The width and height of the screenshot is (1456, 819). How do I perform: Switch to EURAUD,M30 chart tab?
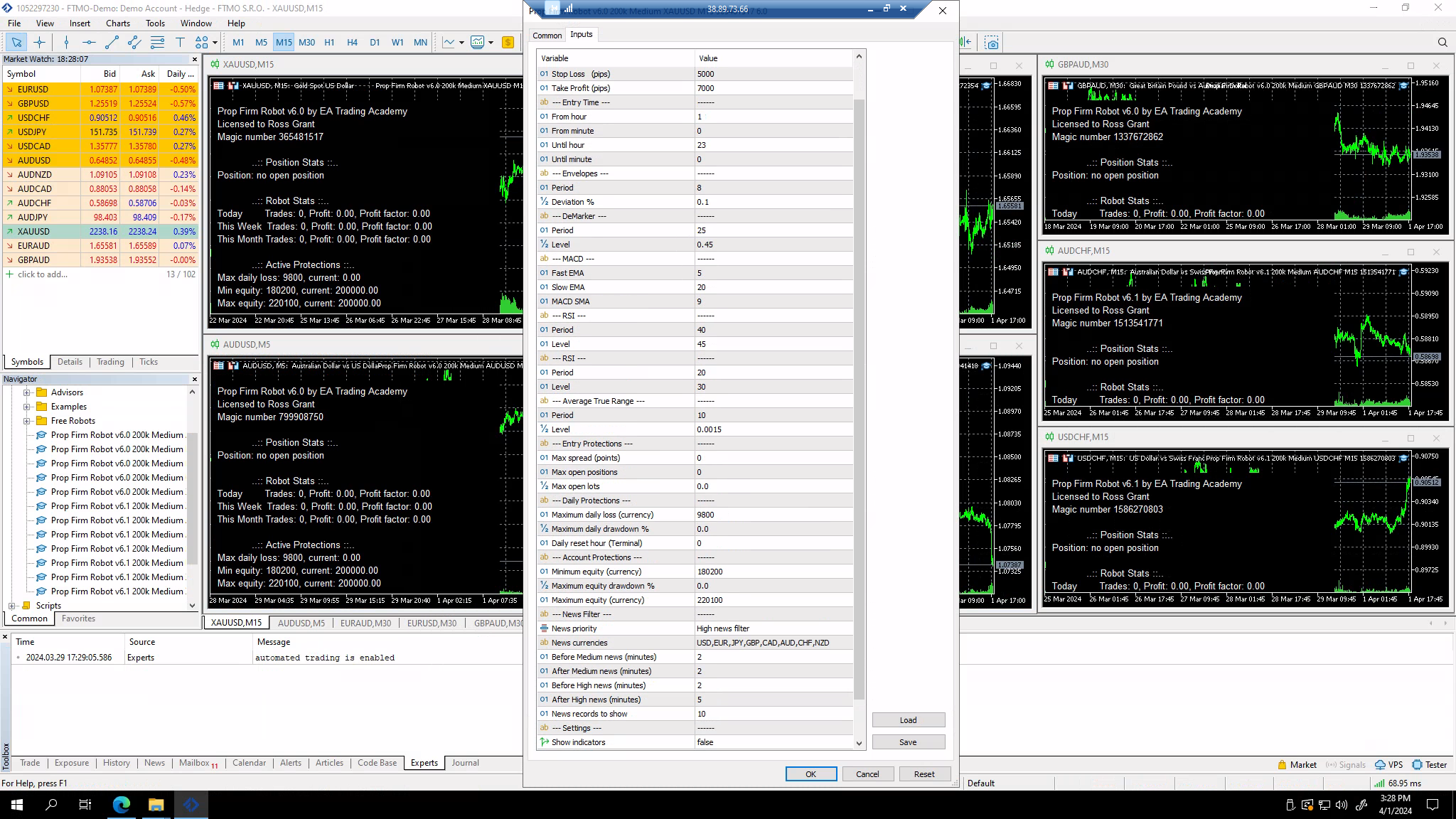click(365, 623)
